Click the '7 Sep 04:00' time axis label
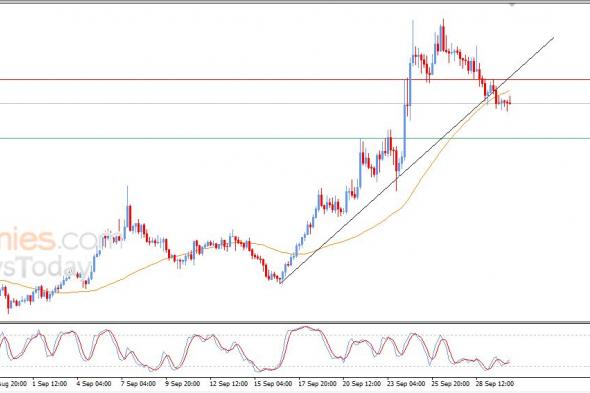This screenshot has width=590, height=393. (x=138, y=384)
